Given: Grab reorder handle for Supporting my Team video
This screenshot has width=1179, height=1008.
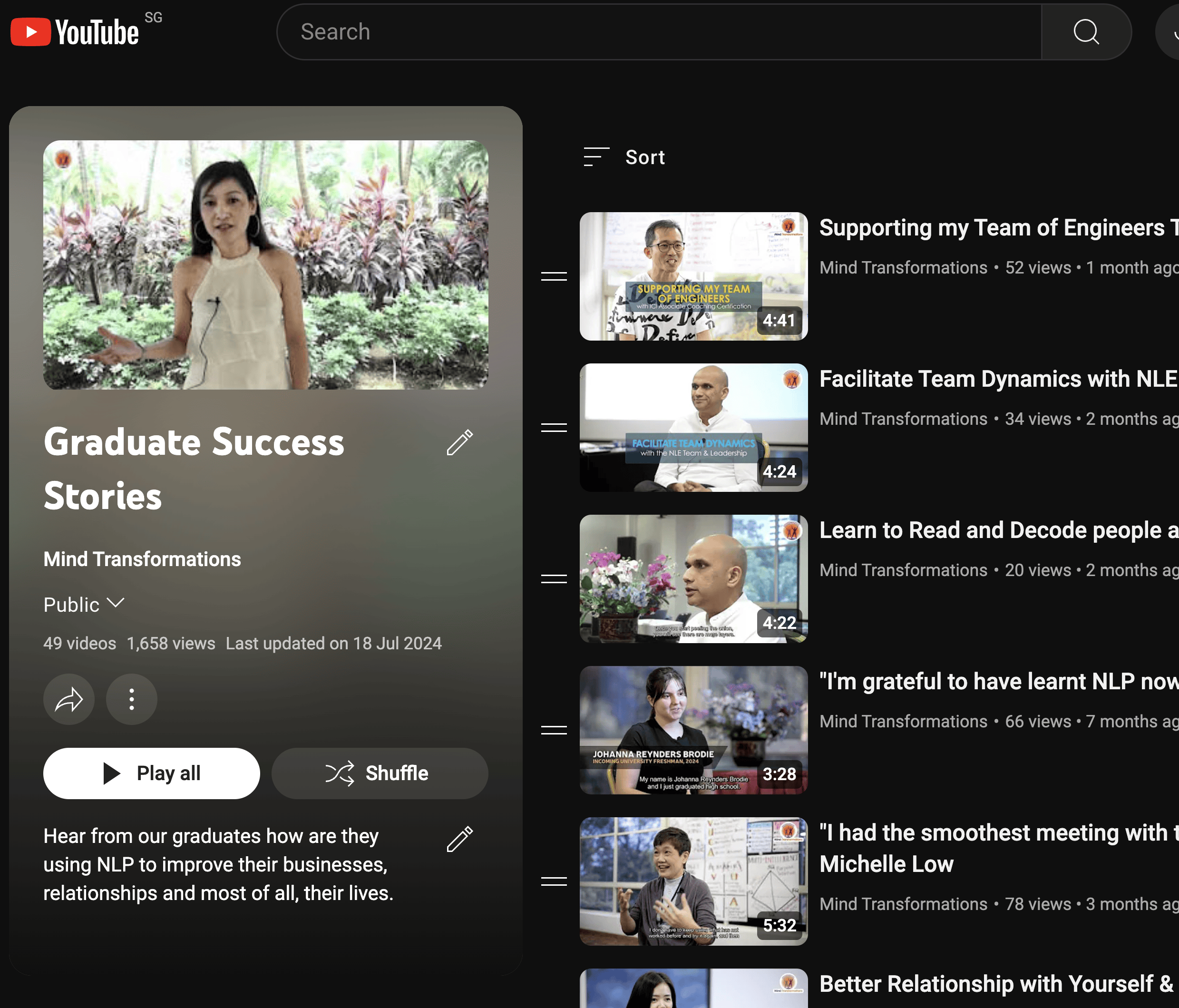Looking at the screenshot, I should pos(554,276).
